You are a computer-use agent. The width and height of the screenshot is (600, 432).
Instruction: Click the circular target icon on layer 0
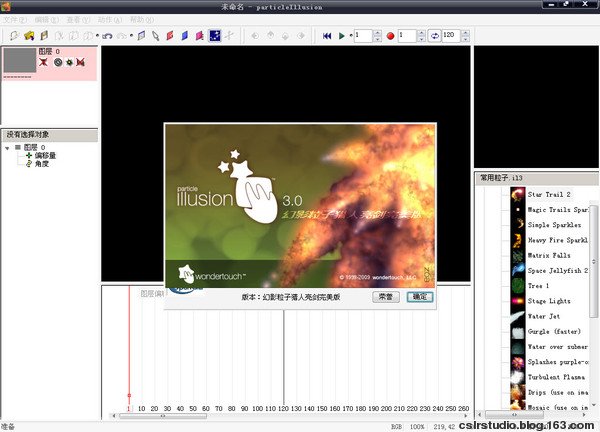pyautogui.click(x=58, y=62)
